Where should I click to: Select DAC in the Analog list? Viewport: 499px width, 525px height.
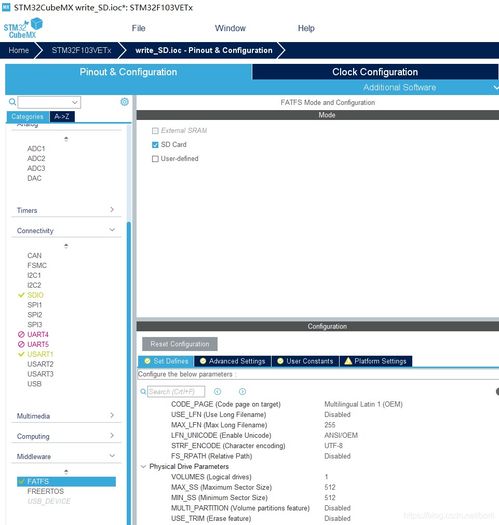pyautogui.click(x=34, y=178)
